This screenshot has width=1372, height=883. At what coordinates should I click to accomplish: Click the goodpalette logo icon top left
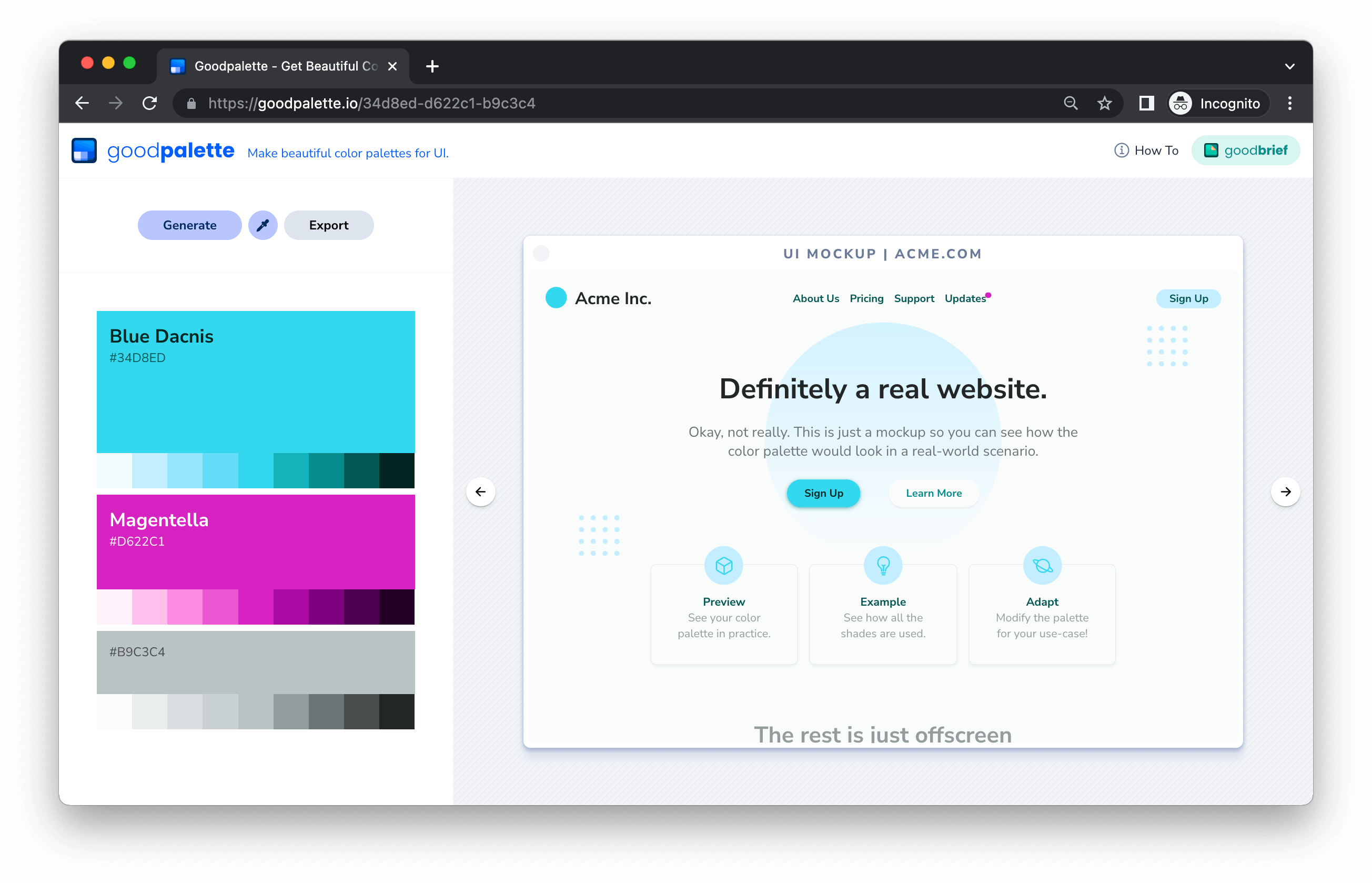tap(85, 151)
